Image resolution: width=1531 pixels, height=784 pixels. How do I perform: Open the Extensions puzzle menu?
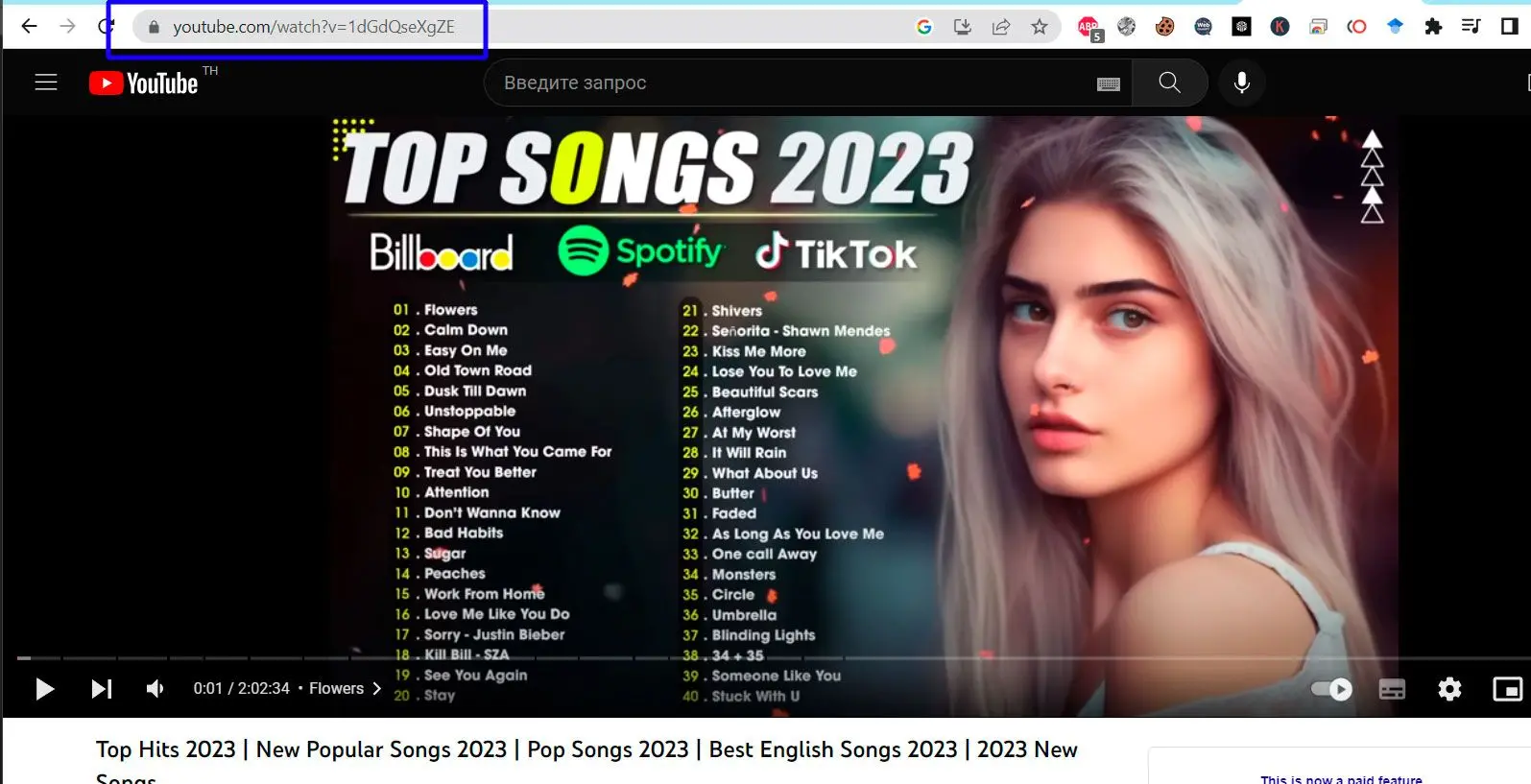point(1433,27)
